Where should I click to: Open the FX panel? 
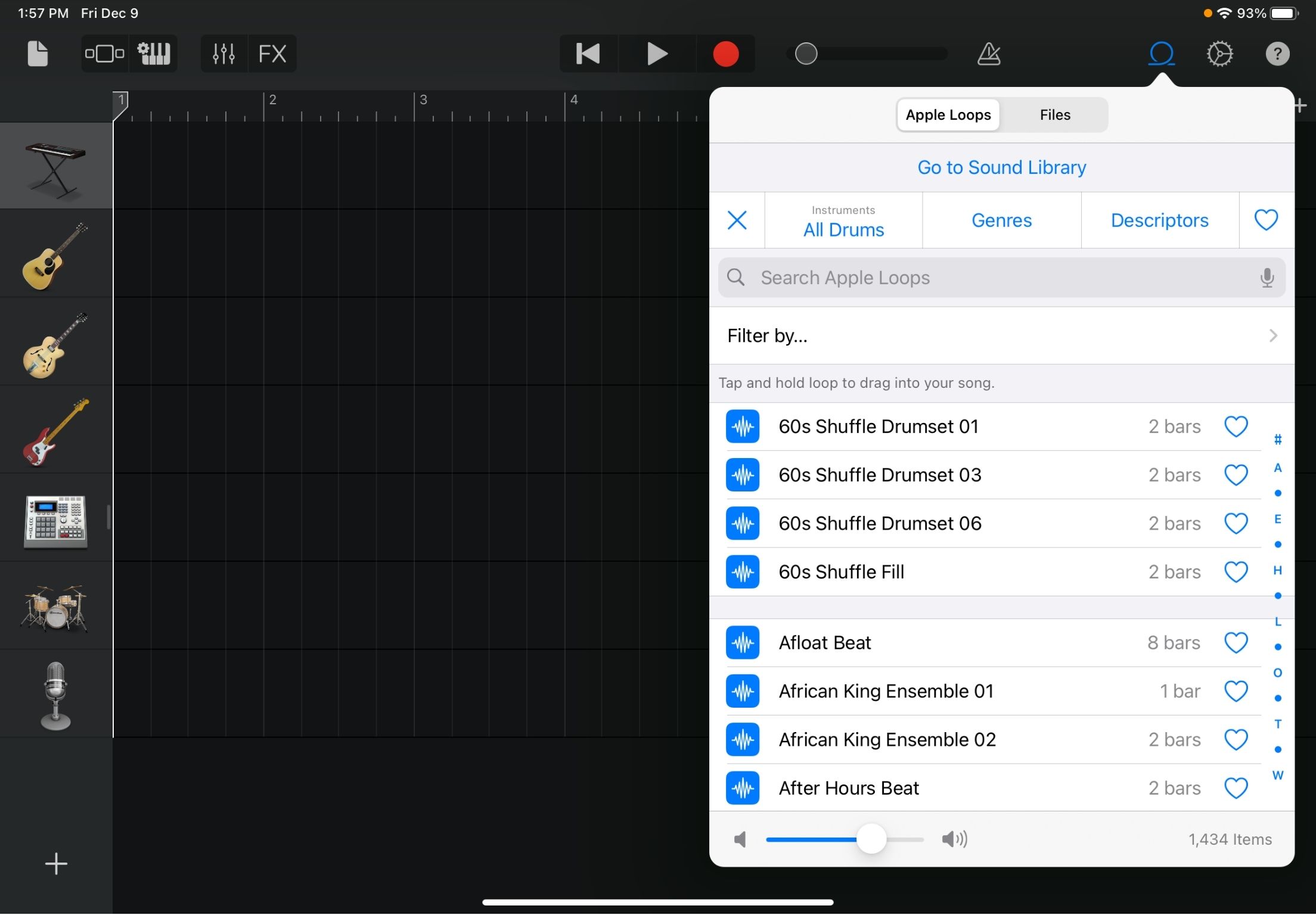(x=272, y=53)
